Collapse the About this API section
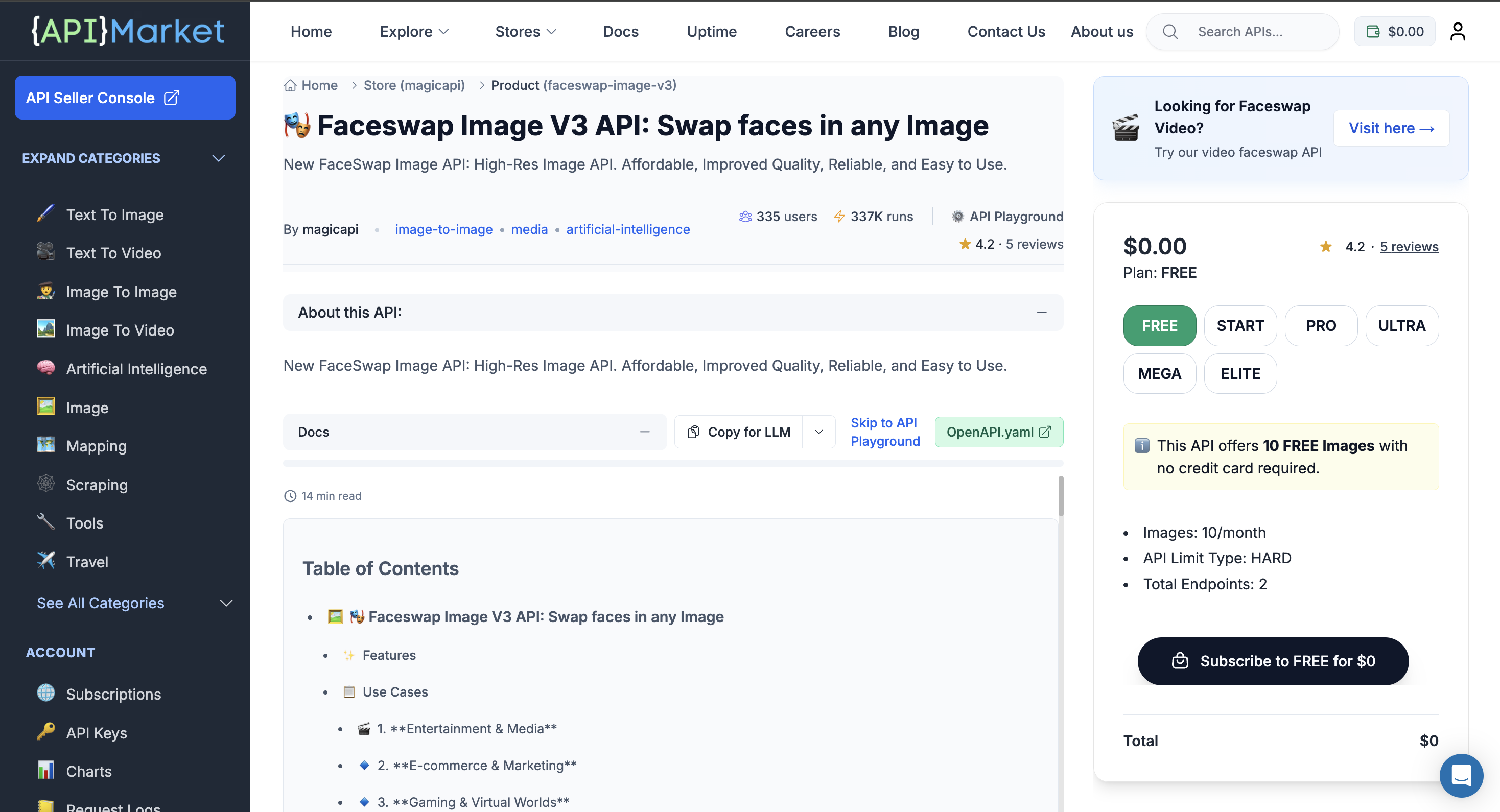 (1041, 313)
